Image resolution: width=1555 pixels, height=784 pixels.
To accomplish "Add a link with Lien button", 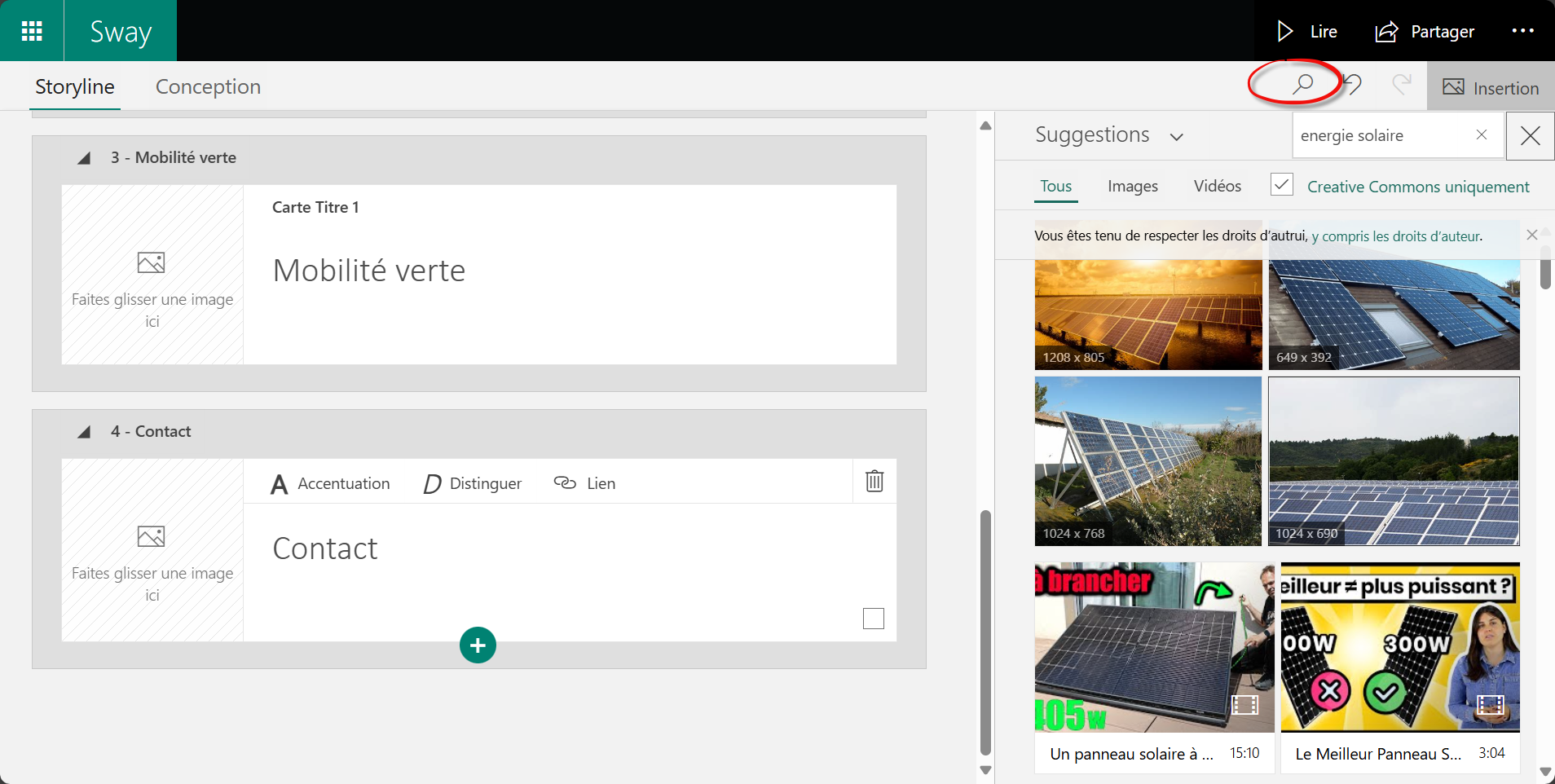I will click(x=584, y=484).
